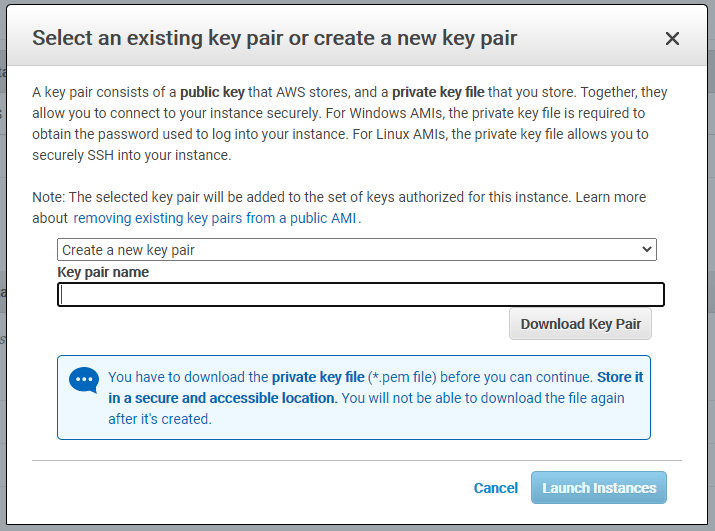Image resolution: width=715 pixels, height=531 pixels.
Task: Close the key pair dialog with the X
Action: (672, 38)
